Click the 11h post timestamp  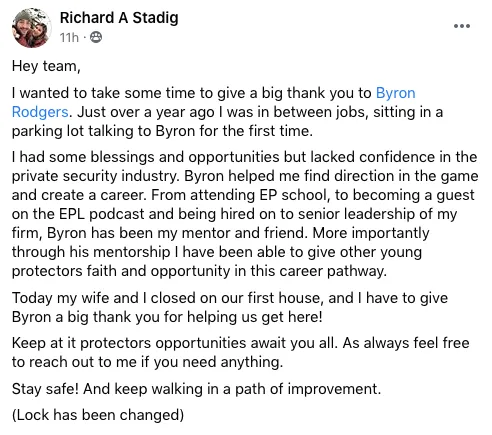[x=69, y=37]
